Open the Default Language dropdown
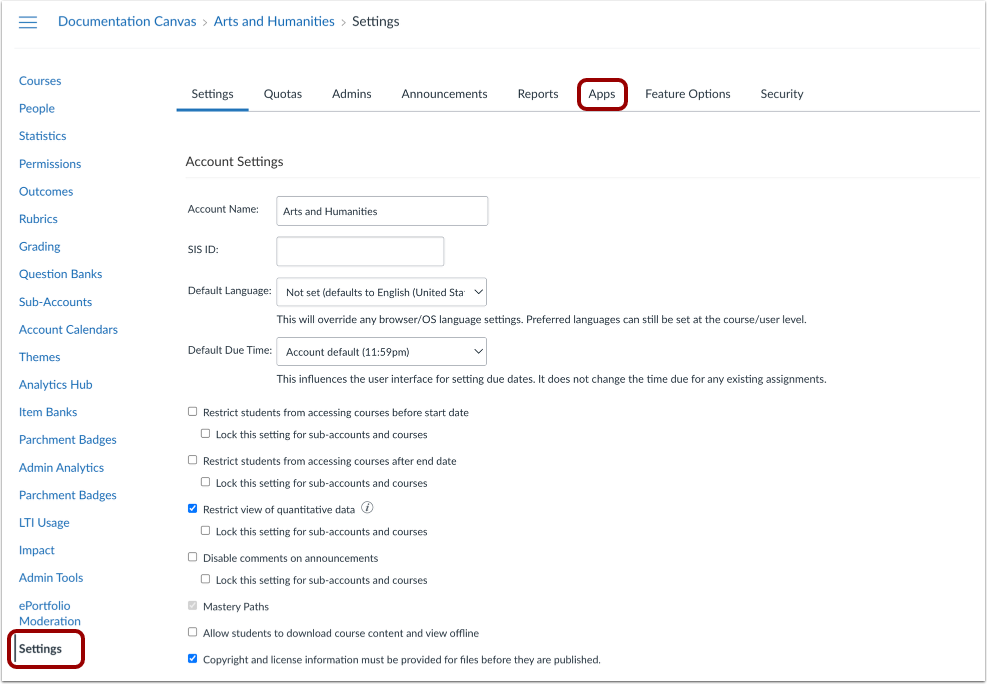 click(x=381, y=291)
